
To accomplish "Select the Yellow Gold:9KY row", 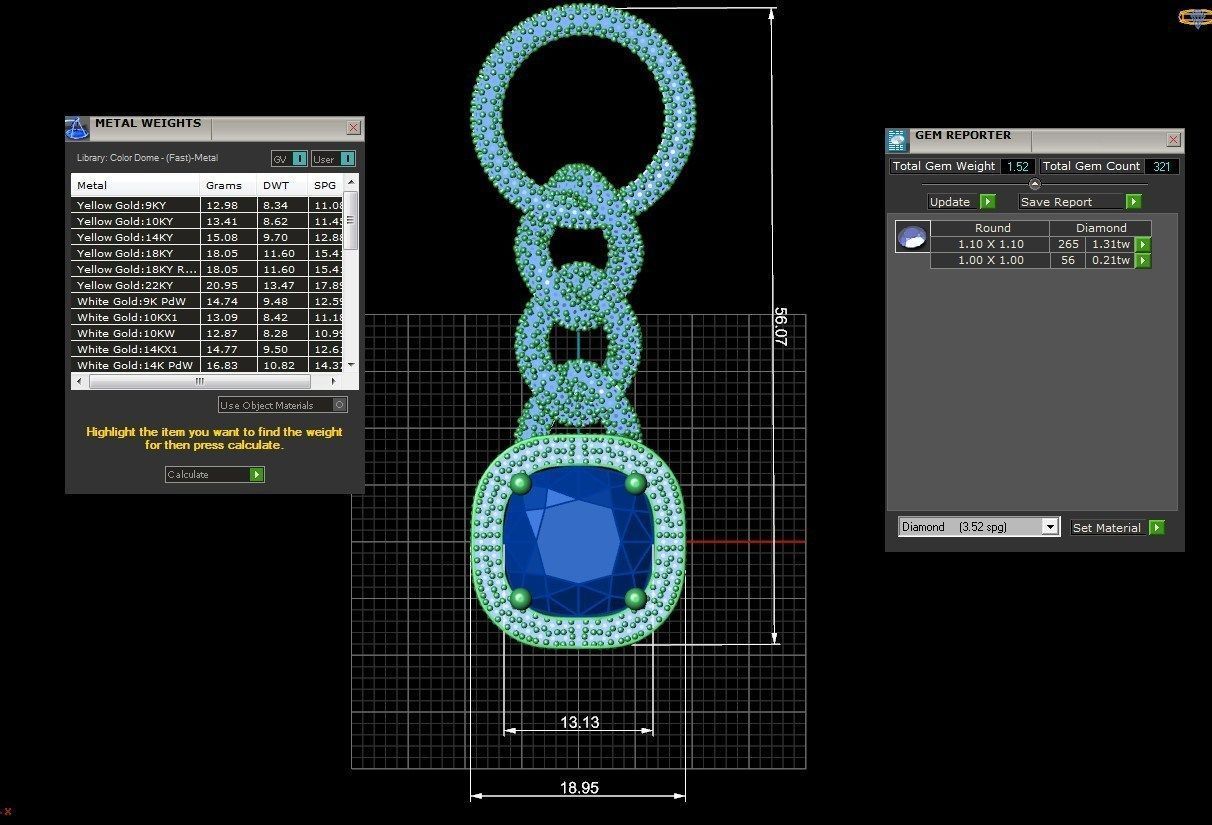I will tap(207, 205).
